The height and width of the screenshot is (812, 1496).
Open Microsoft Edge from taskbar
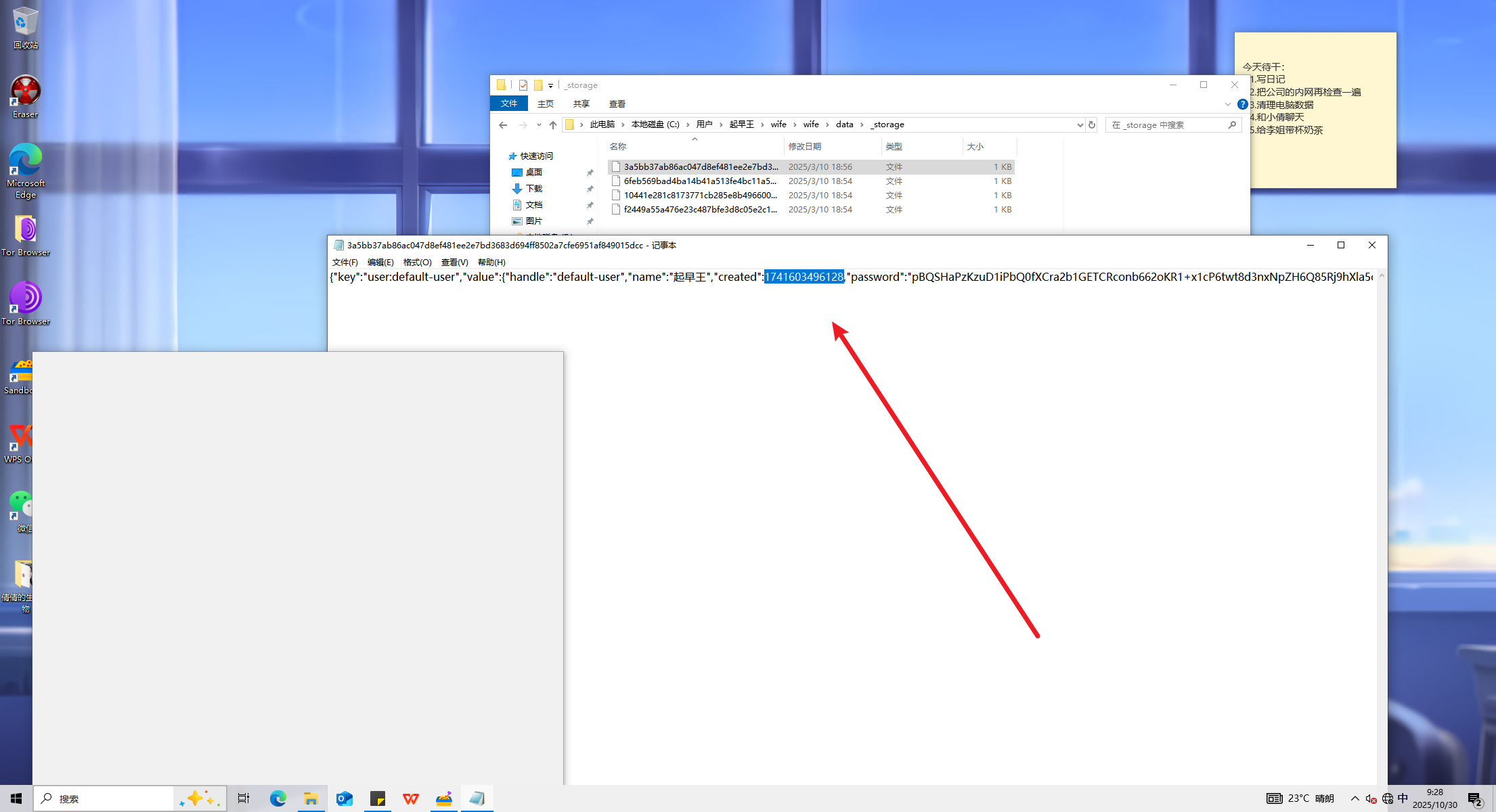pyautogui.click(x=278, y=798)
